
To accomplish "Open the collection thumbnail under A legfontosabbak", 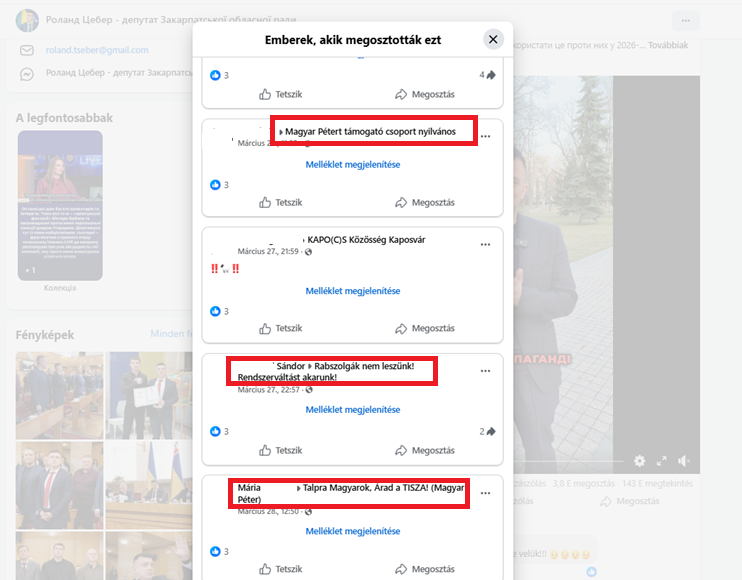I will 60,205.
